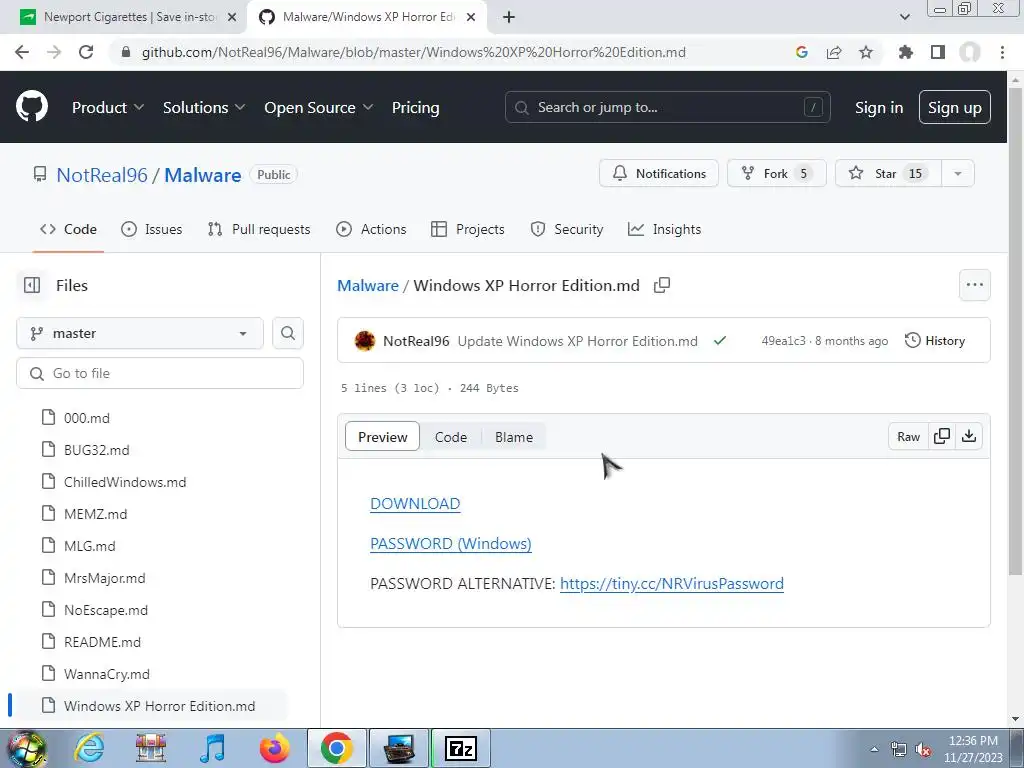Collapse the Files tree panel icon
The width and height of the screenshot is (1024, 768).
pyautogui.click(x=31, y=285)
